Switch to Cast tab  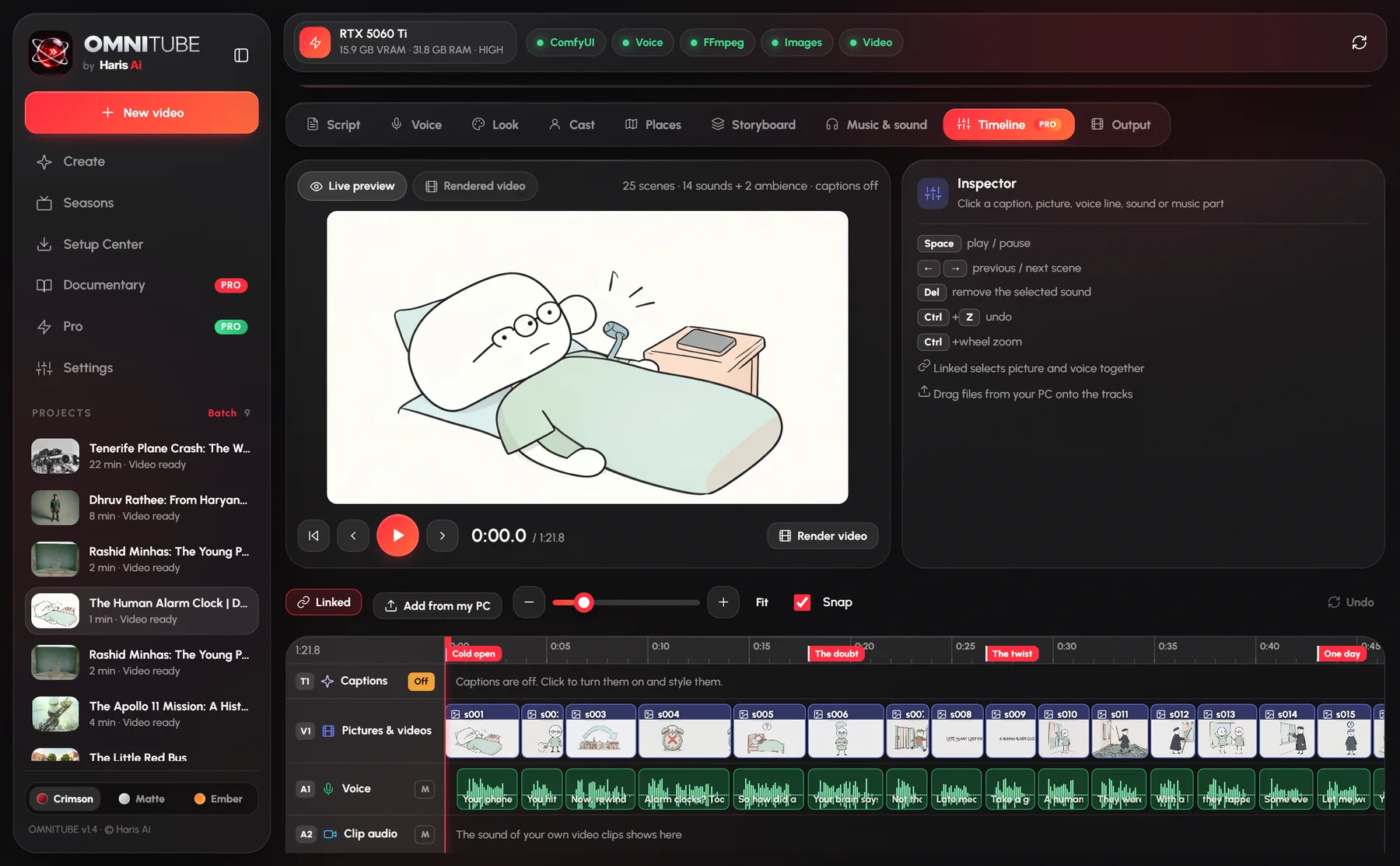[x=572, y=124]
